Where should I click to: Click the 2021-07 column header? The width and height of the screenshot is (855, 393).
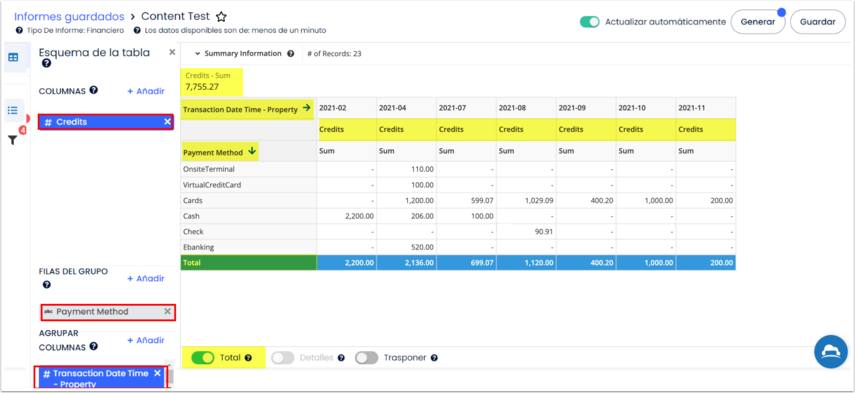click(467, 108)
